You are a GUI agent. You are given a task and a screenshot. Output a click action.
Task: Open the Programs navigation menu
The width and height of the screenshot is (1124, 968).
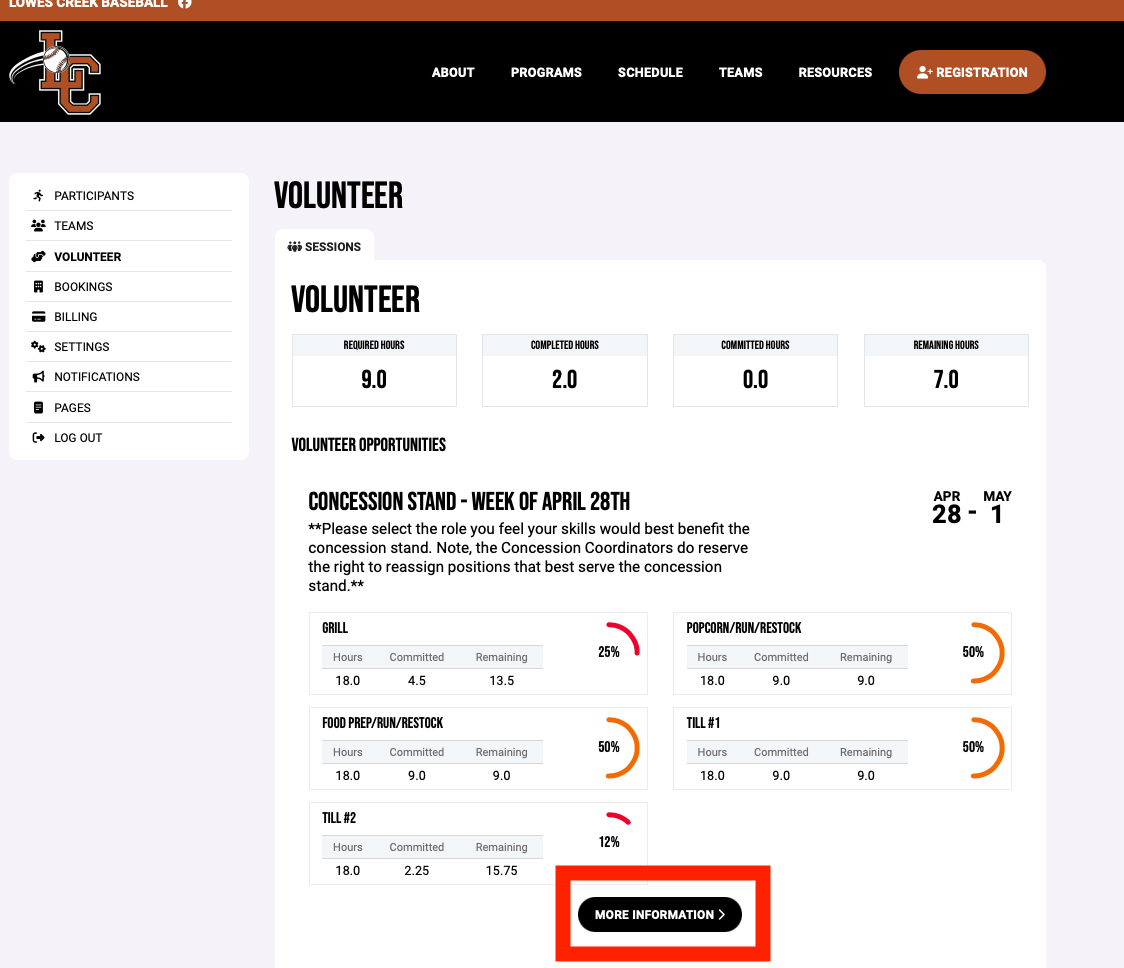[x=546, y=72]
